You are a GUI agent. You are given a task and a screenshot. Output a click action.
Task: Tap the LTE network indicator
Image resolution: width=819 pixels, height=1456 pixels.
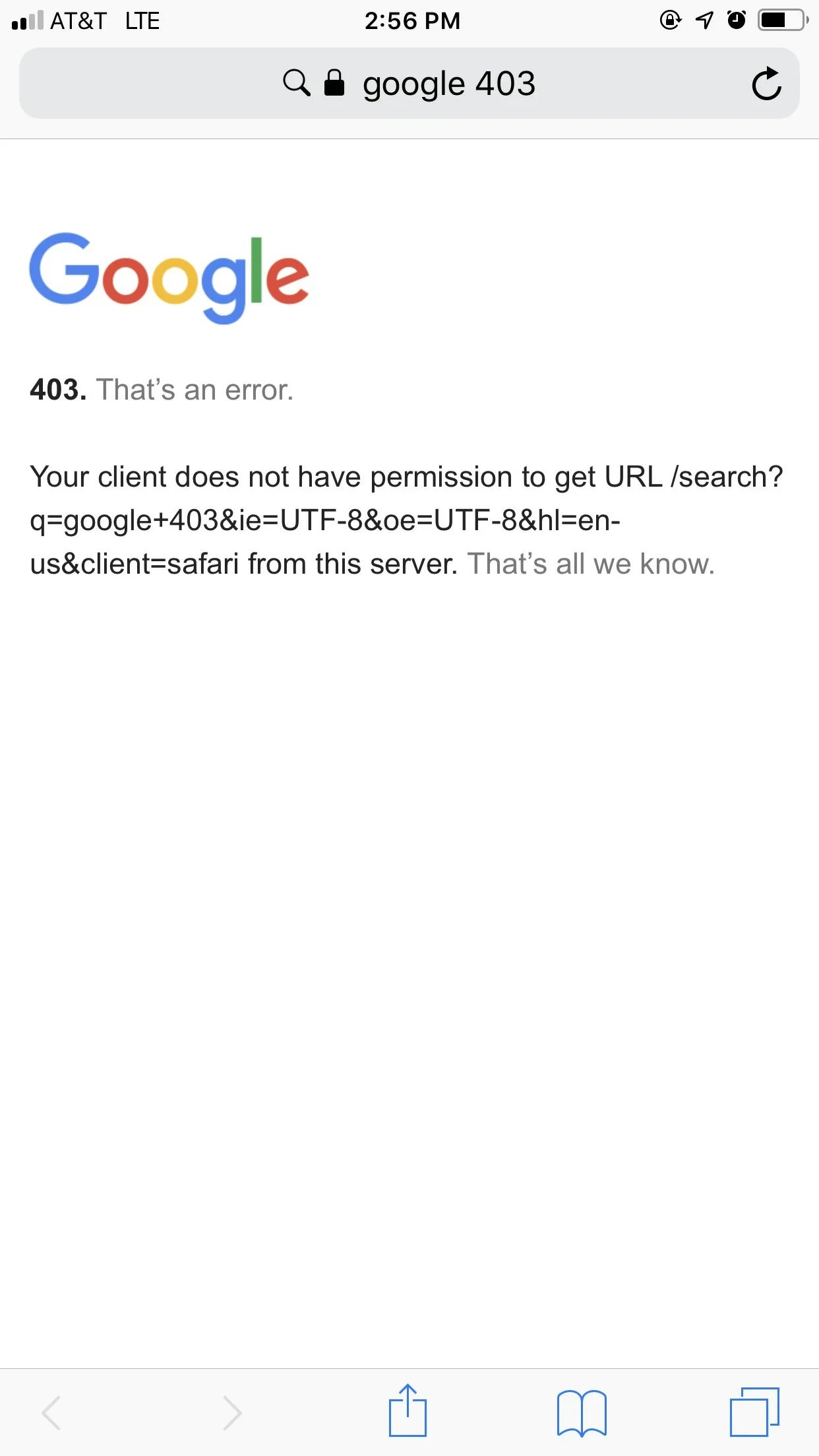coord(142,20)
